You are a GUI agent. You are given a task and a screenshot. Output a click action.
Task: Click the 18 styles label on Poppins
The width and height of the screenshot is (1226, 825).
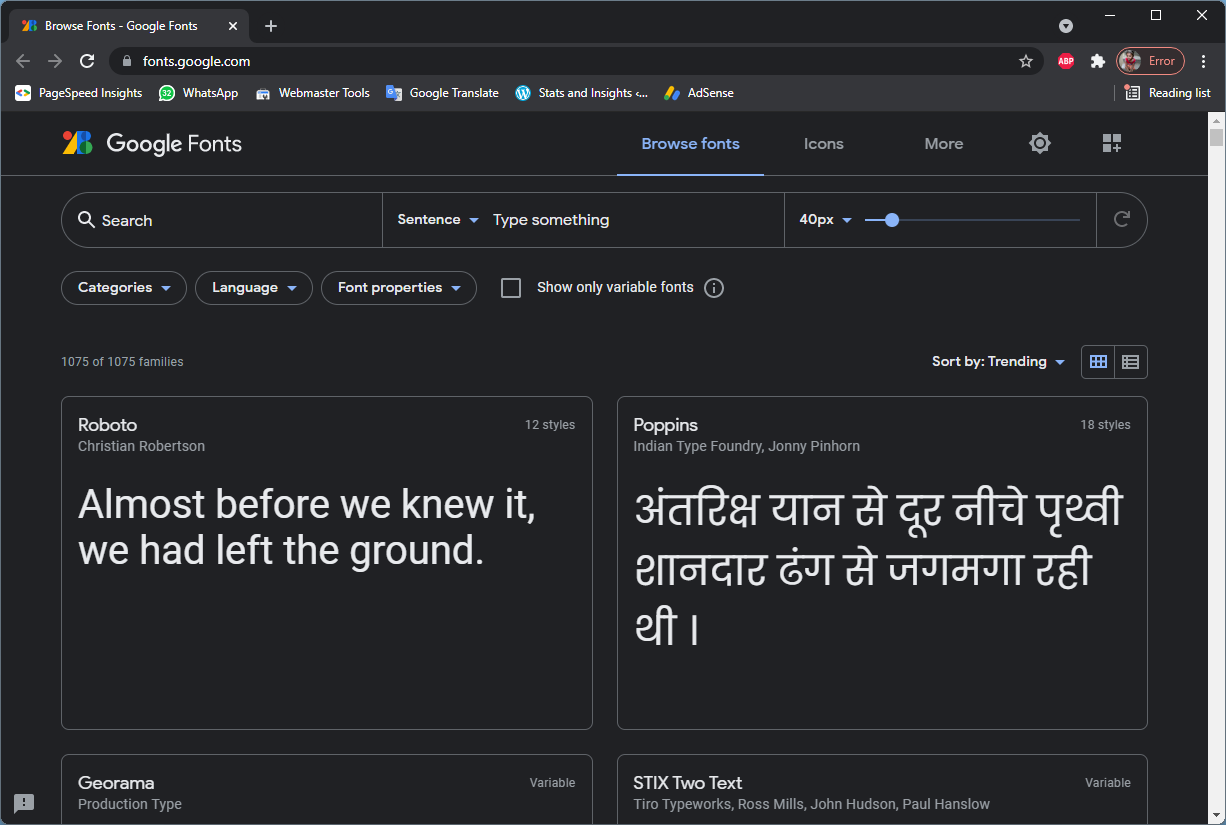pyautogui.click(x=1105, y=425)
